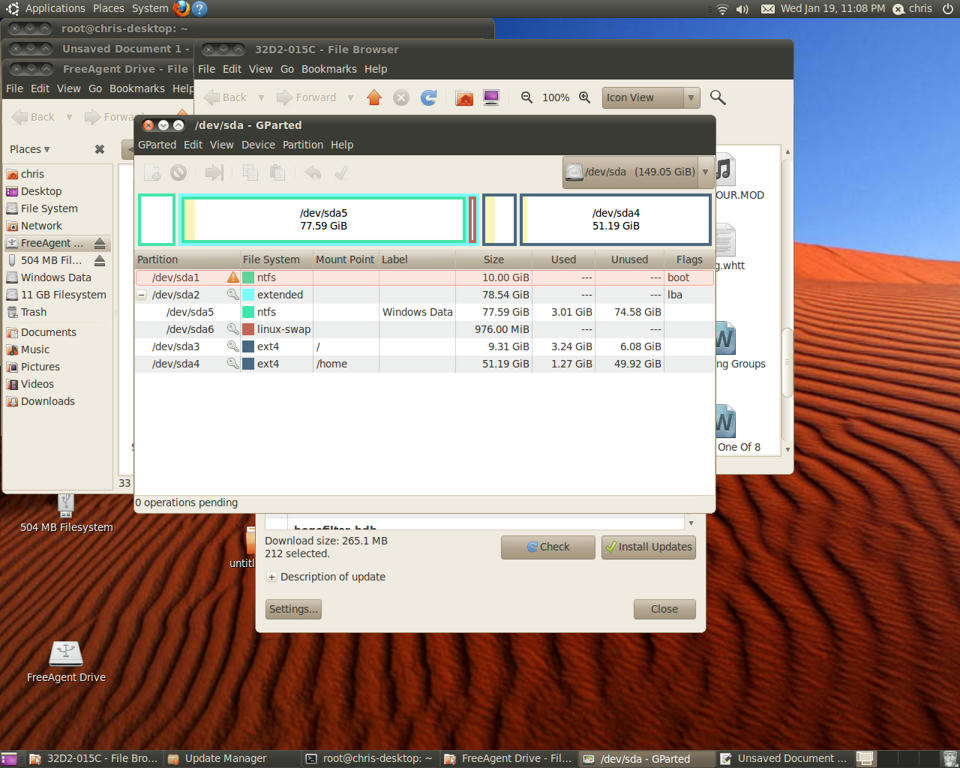Image resolution: width=960 pixels, height=768 pixels.
Task: Open the Partition menu in GParted
Action: (302, 145)
